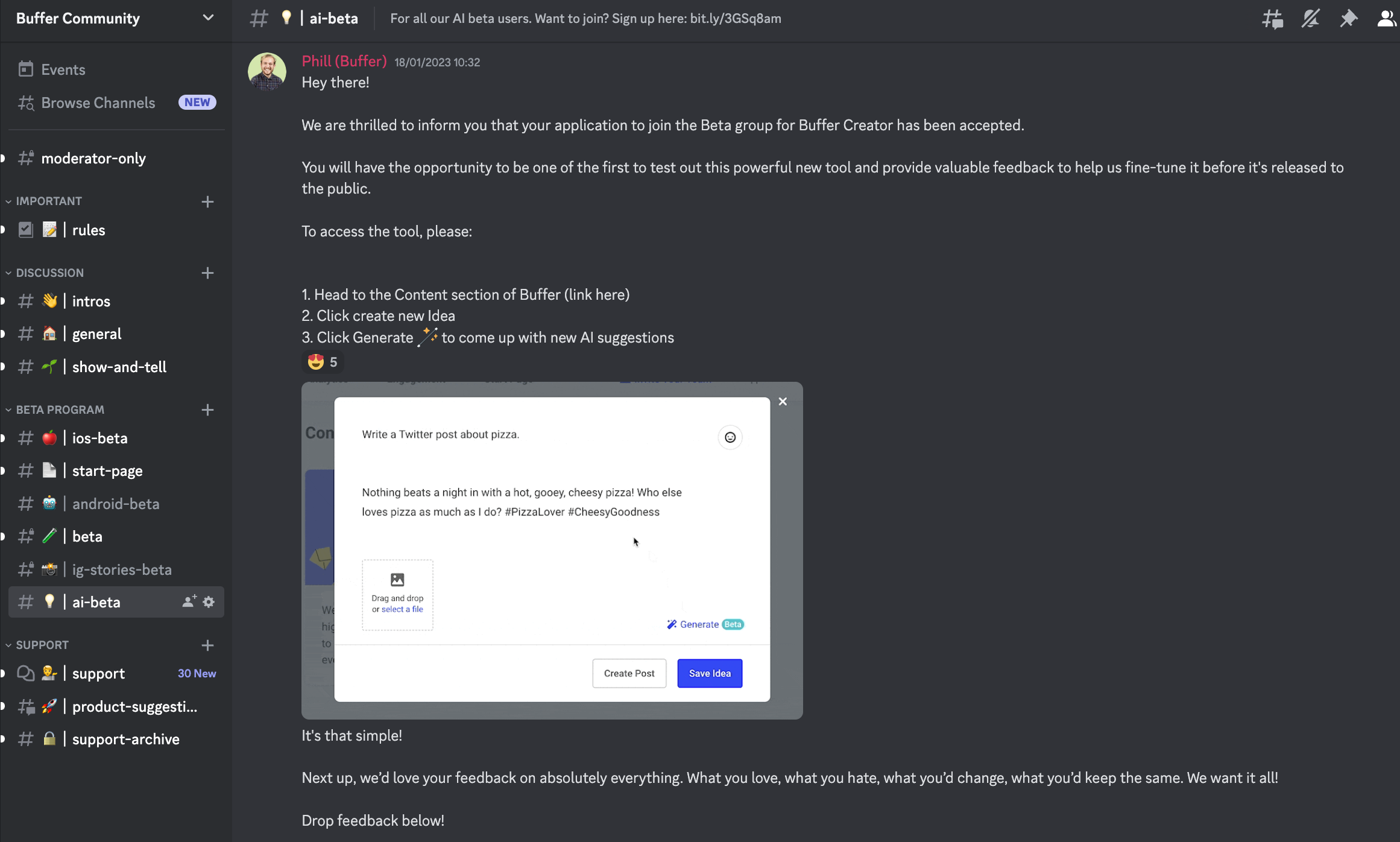Add channel to SUPPORT category

tap(207, 645)
